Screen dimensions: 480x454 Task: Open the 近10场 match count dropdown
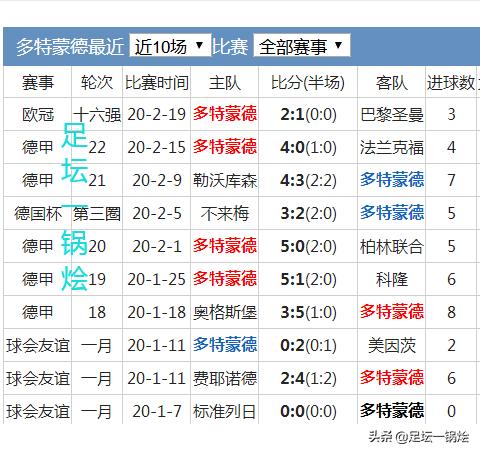click(170, 46)
